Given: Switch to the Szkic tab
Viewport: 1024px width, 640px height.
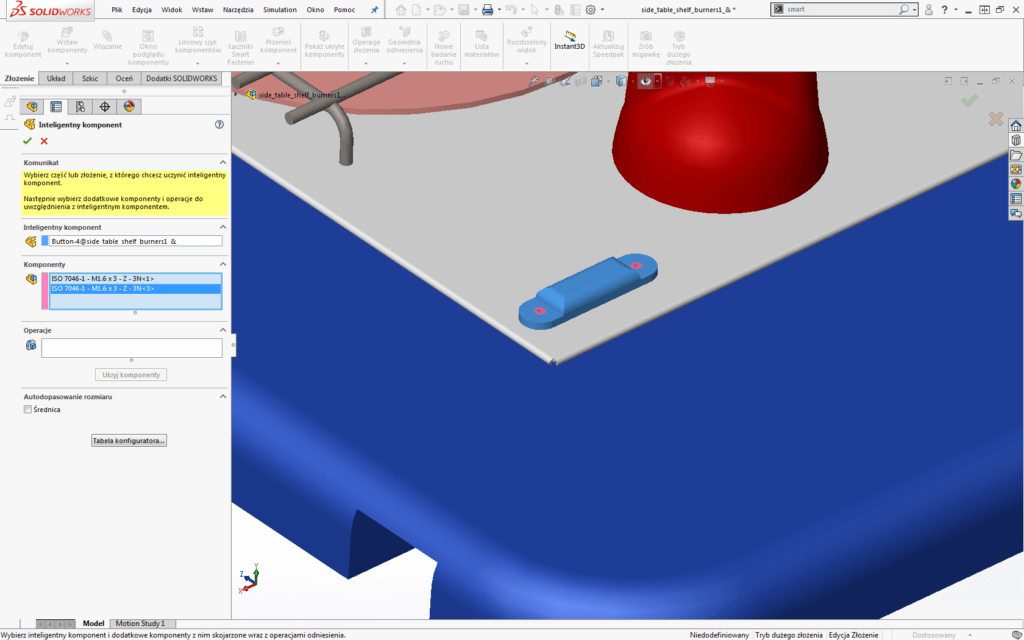Looking at the screenshot, I should point(89,78).
